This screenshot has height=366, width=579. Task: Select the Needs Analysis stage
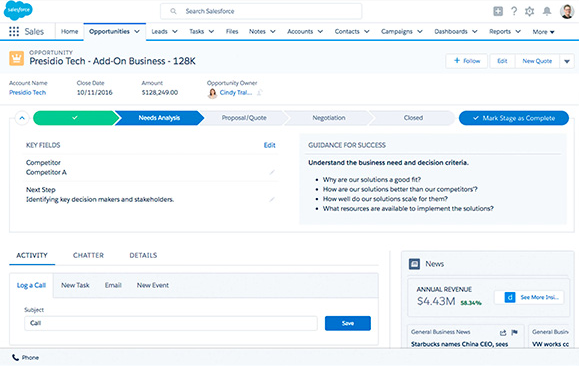click(159, 118)
